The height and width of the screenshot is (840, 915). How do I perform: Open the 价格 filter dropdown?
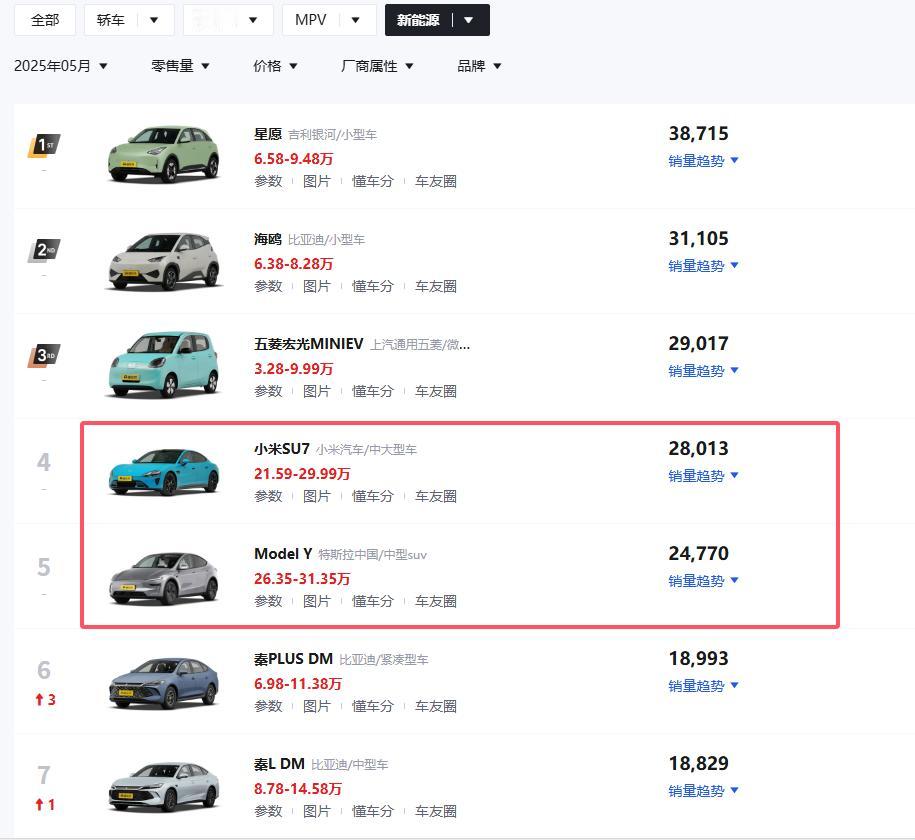275,66
